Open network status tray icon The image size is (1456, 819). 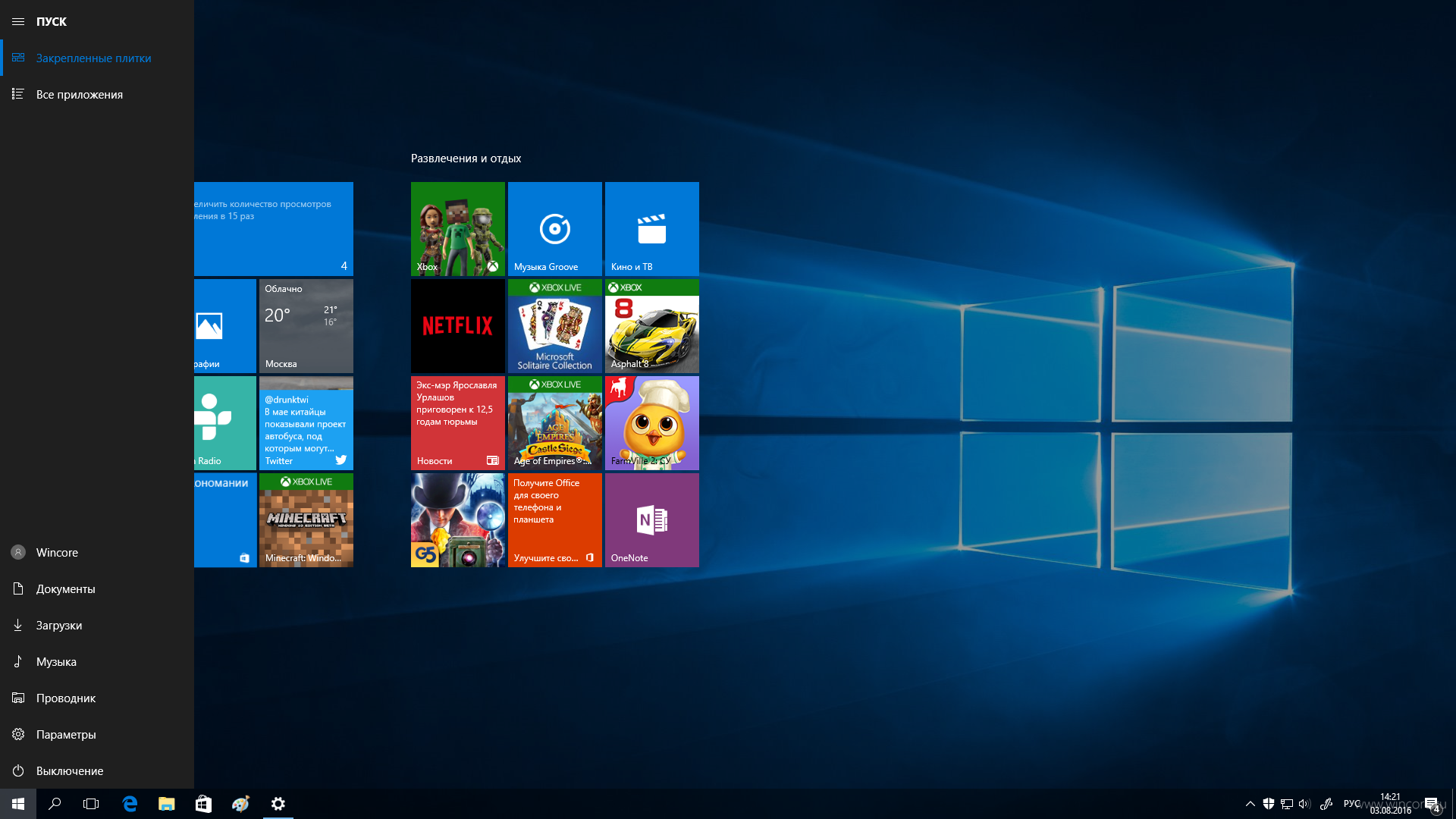tap(1287, 804)
